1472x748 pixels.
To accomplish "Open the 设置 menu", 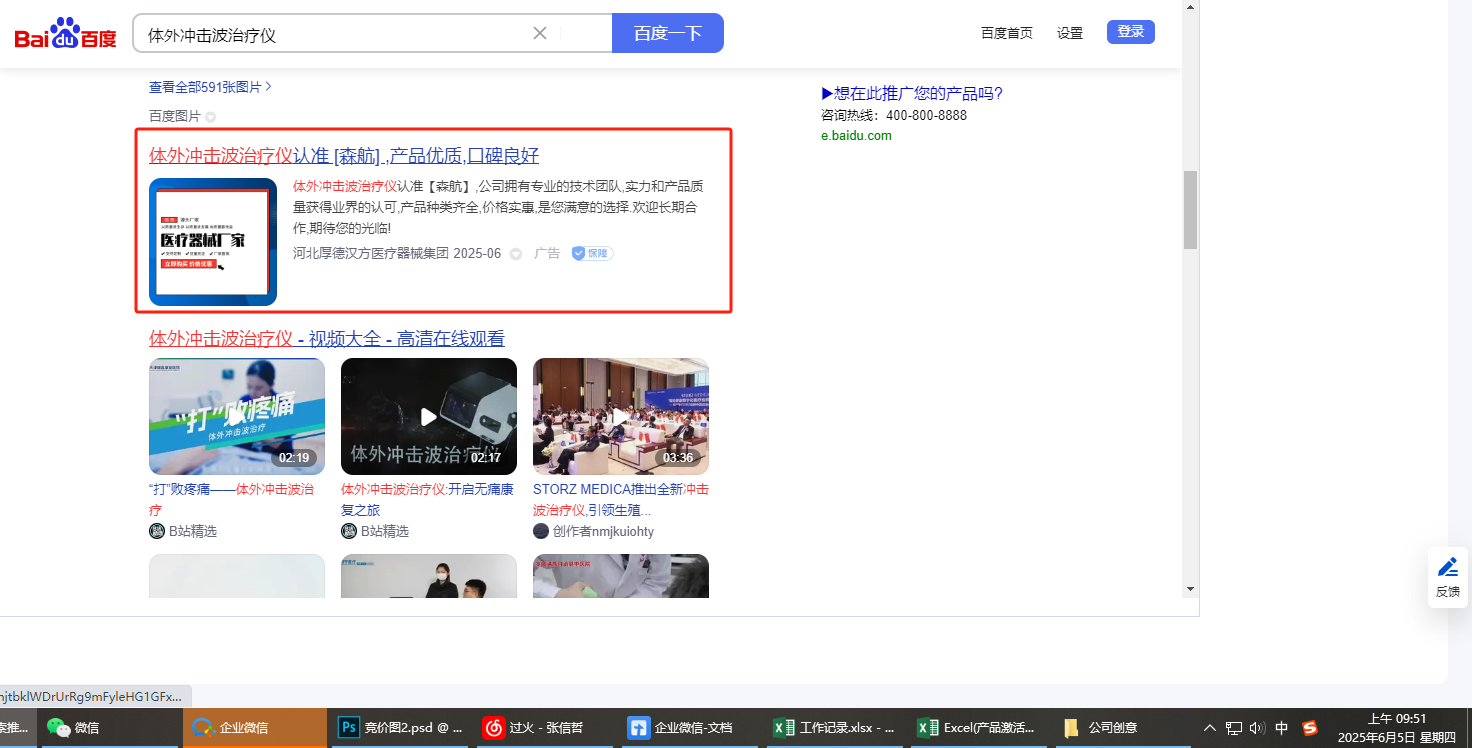I will [1070, 33].
